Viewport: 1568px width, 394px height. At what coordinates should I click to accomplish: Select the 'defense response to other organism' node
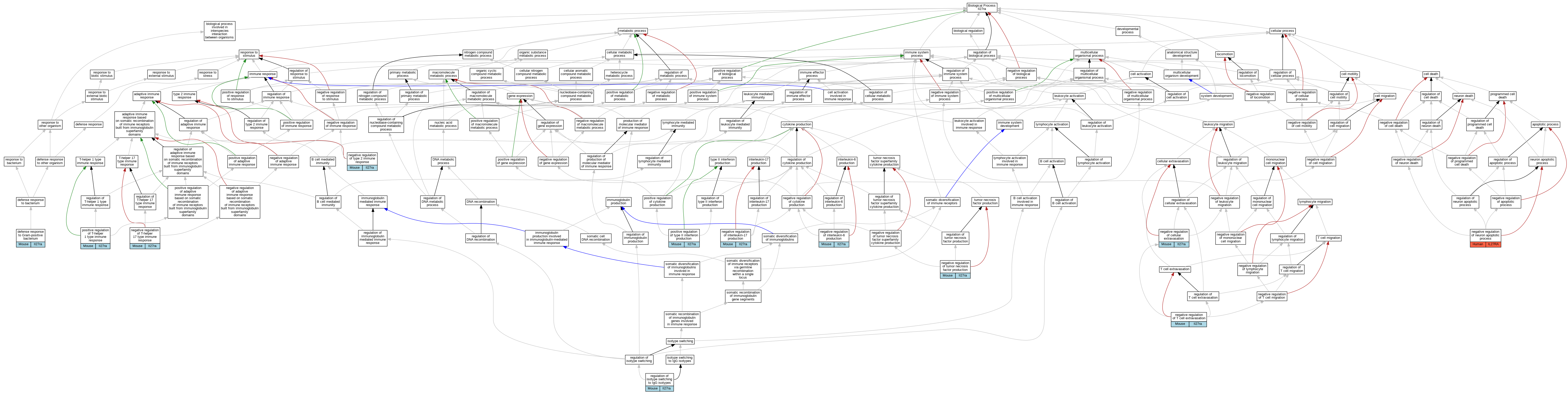click(50, 161)
